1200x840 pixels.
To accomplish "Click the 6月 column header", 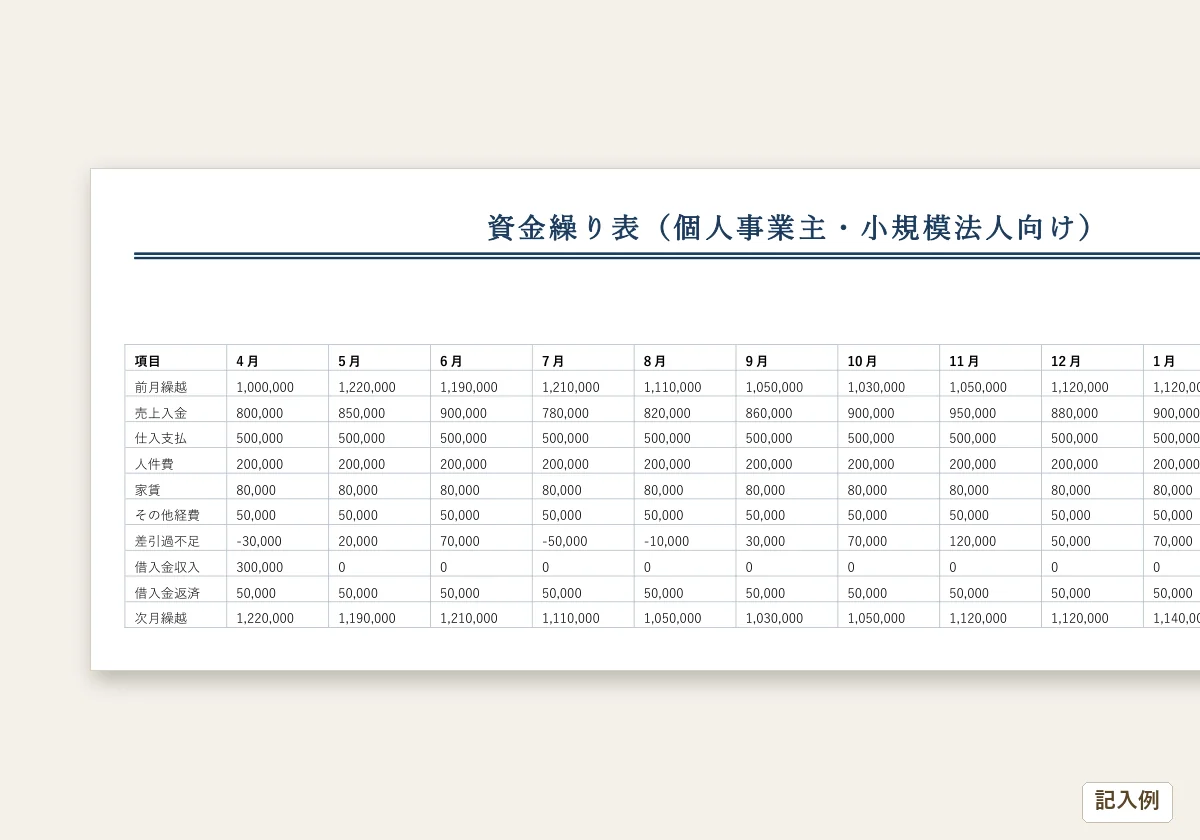I will (482, 359).
